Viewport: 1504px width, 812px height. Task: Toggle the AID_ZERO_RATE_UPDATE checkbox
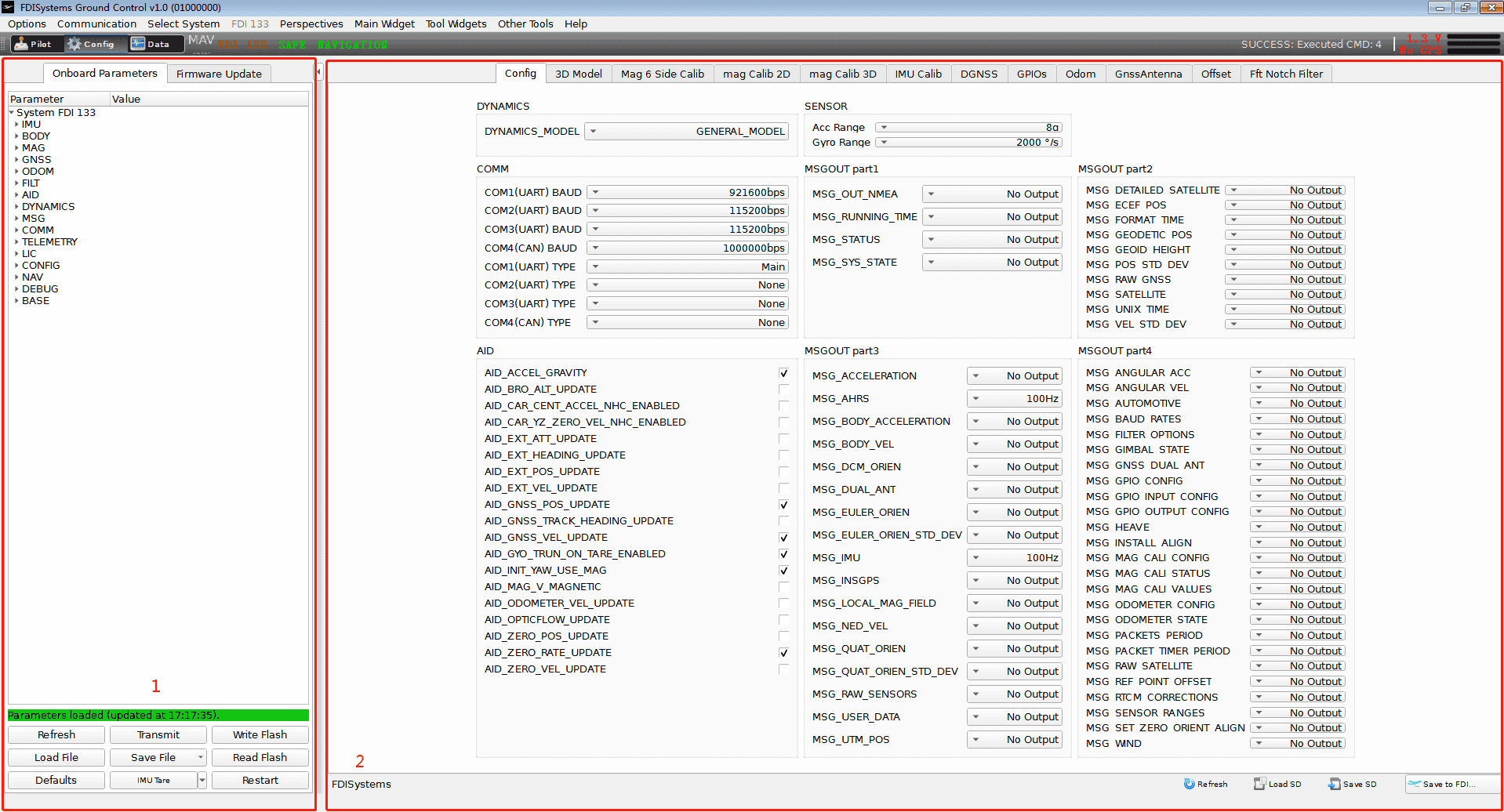(783, 653)
